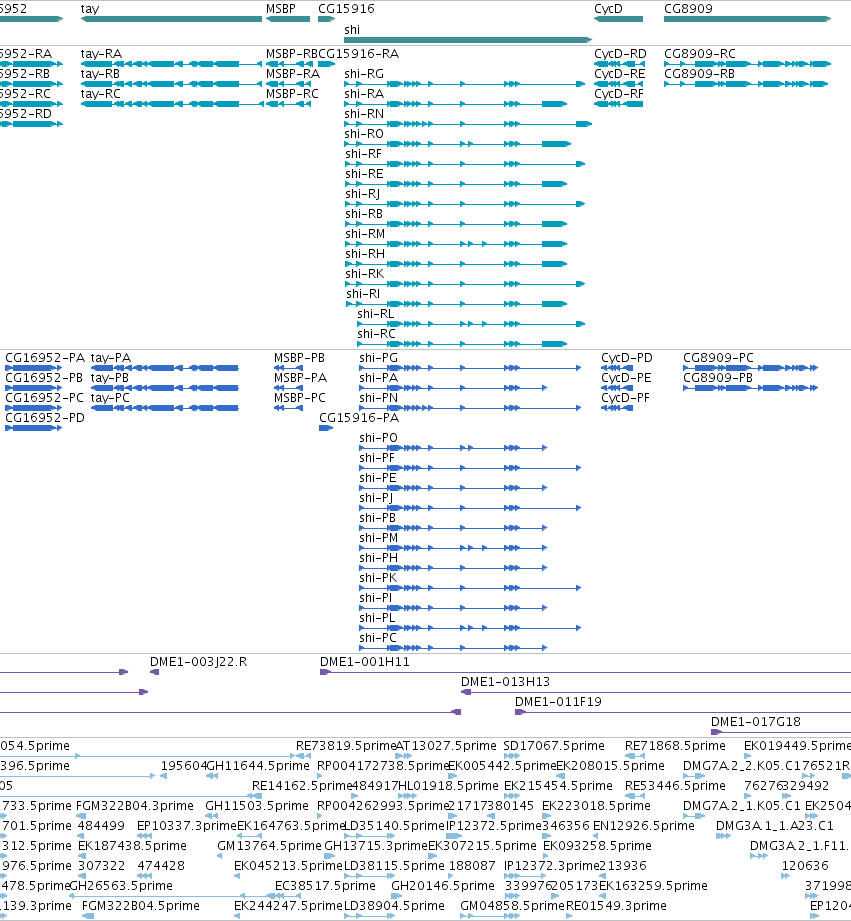Screen dimensions: 851x921
Task: Click protein CycD-PD
Action: pyautogui.click(x=627, y=358)
